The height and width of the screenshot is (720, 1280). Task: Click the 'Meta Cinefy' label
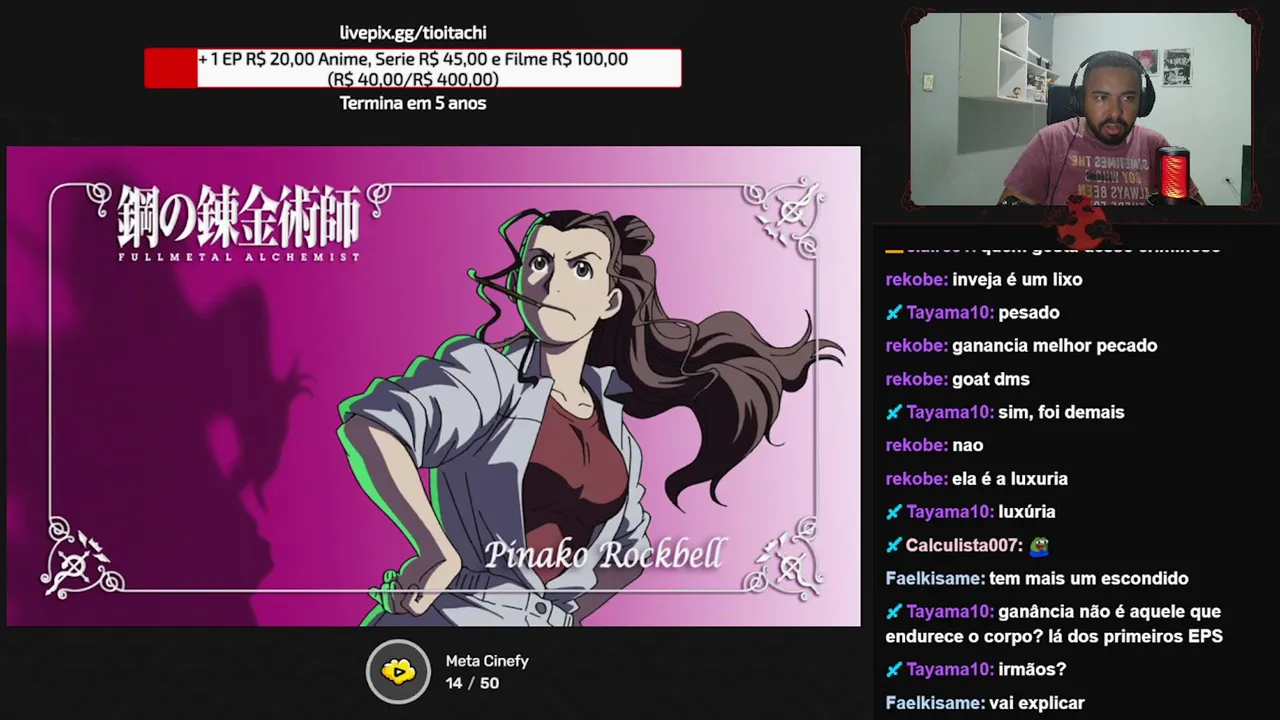[x=487, y=661]
